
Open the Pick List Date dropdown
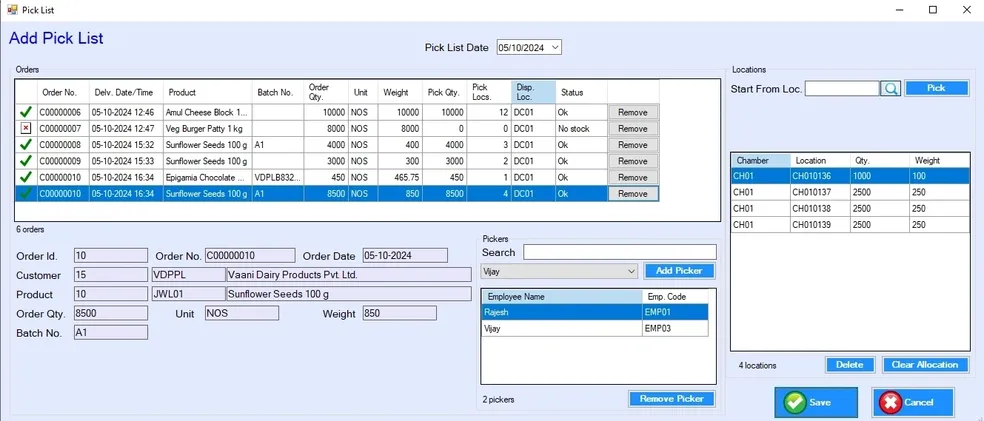(x=555, y=47)
